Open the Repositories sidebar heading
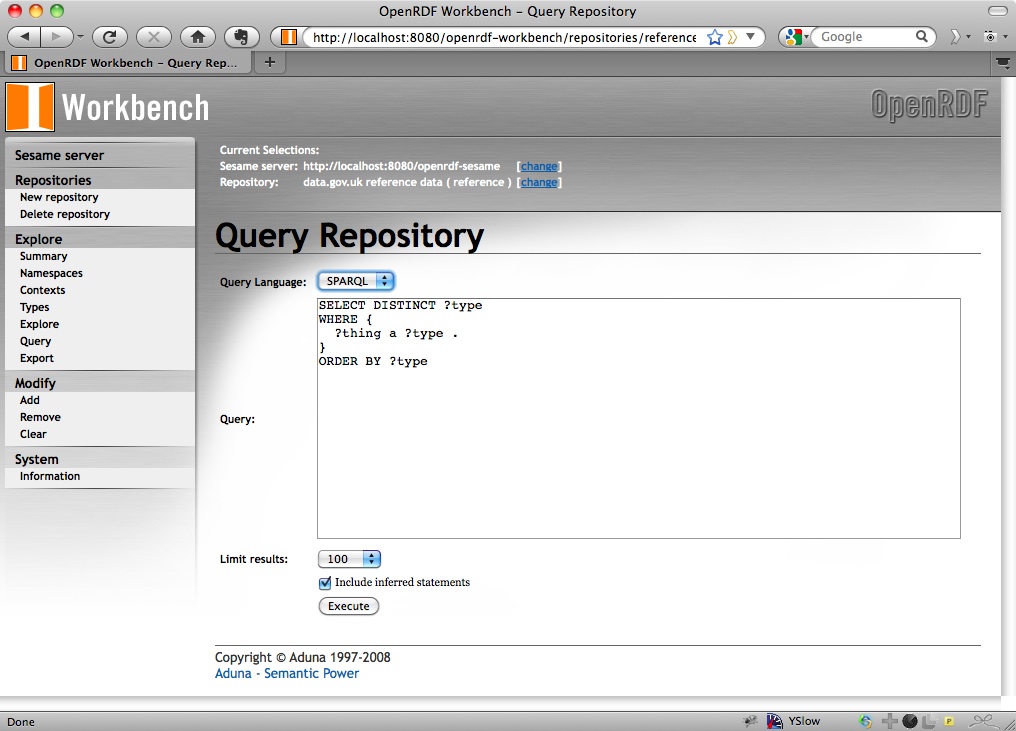This screenshot has width=1016, height=731. click(53, 180)
